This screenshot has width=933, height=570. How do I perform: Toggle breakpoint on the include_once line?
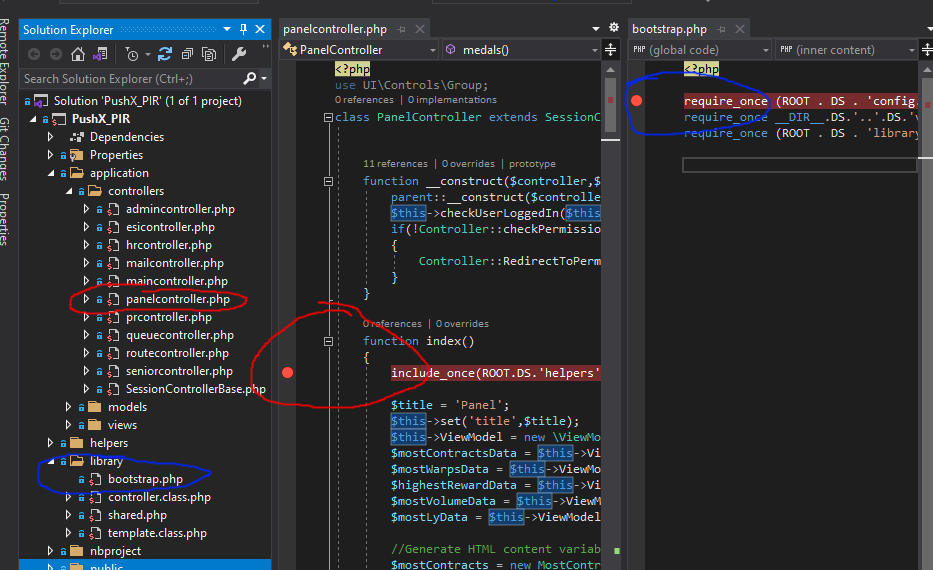click(288, 373)
